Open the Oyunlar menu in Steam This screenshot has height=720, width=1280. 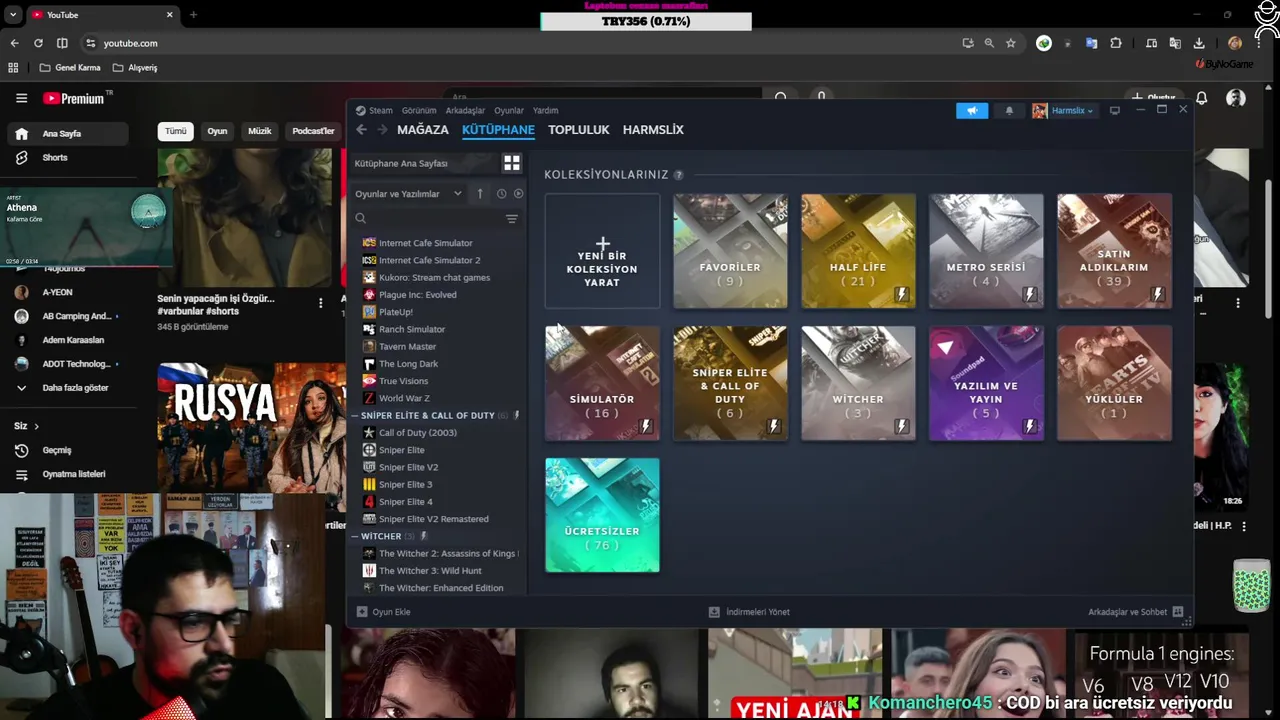(x=509, y=110)
